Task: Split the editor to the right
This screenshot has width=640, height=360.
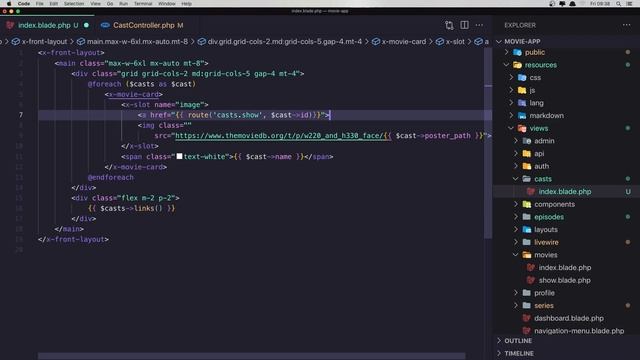Action: pyautogui.click(x=464, y=25)
